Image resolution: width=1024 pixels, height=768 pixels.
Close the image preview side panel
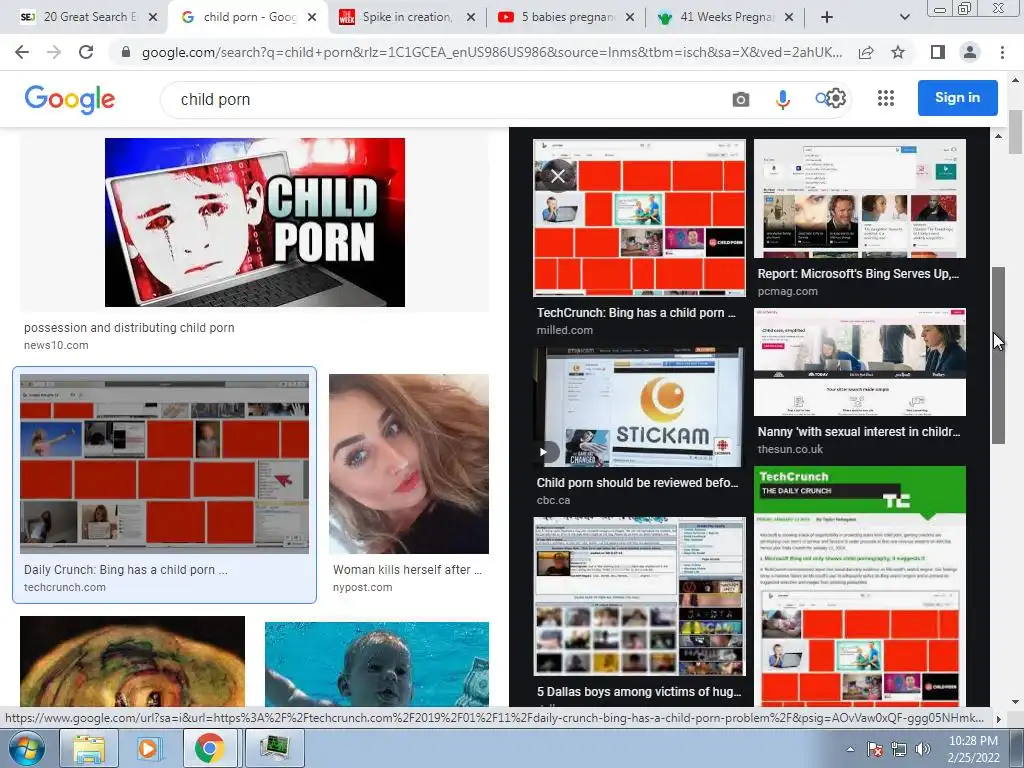558,176
